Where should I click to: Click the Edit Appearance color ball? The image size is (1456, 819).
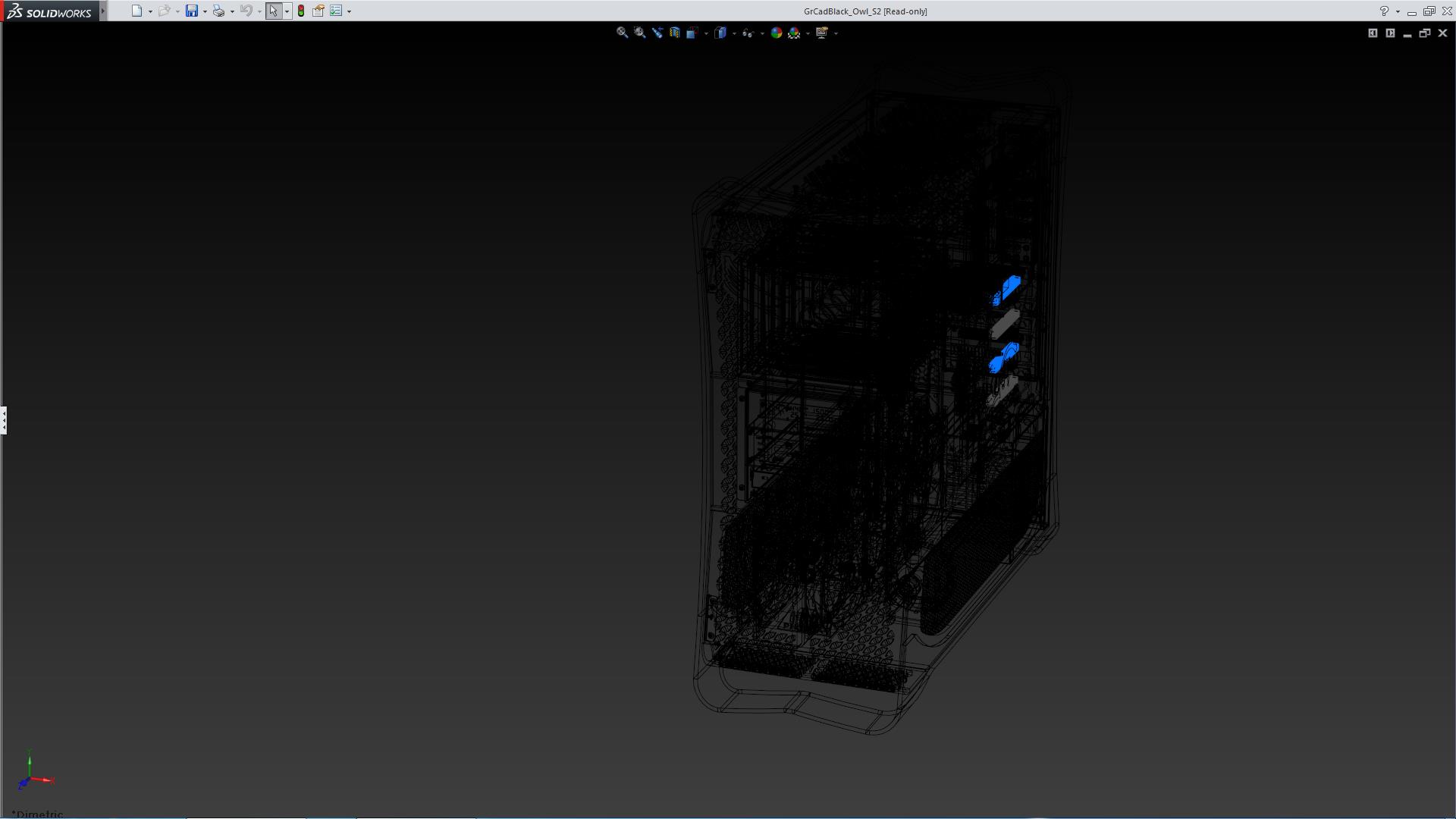(x=776, y=33)
